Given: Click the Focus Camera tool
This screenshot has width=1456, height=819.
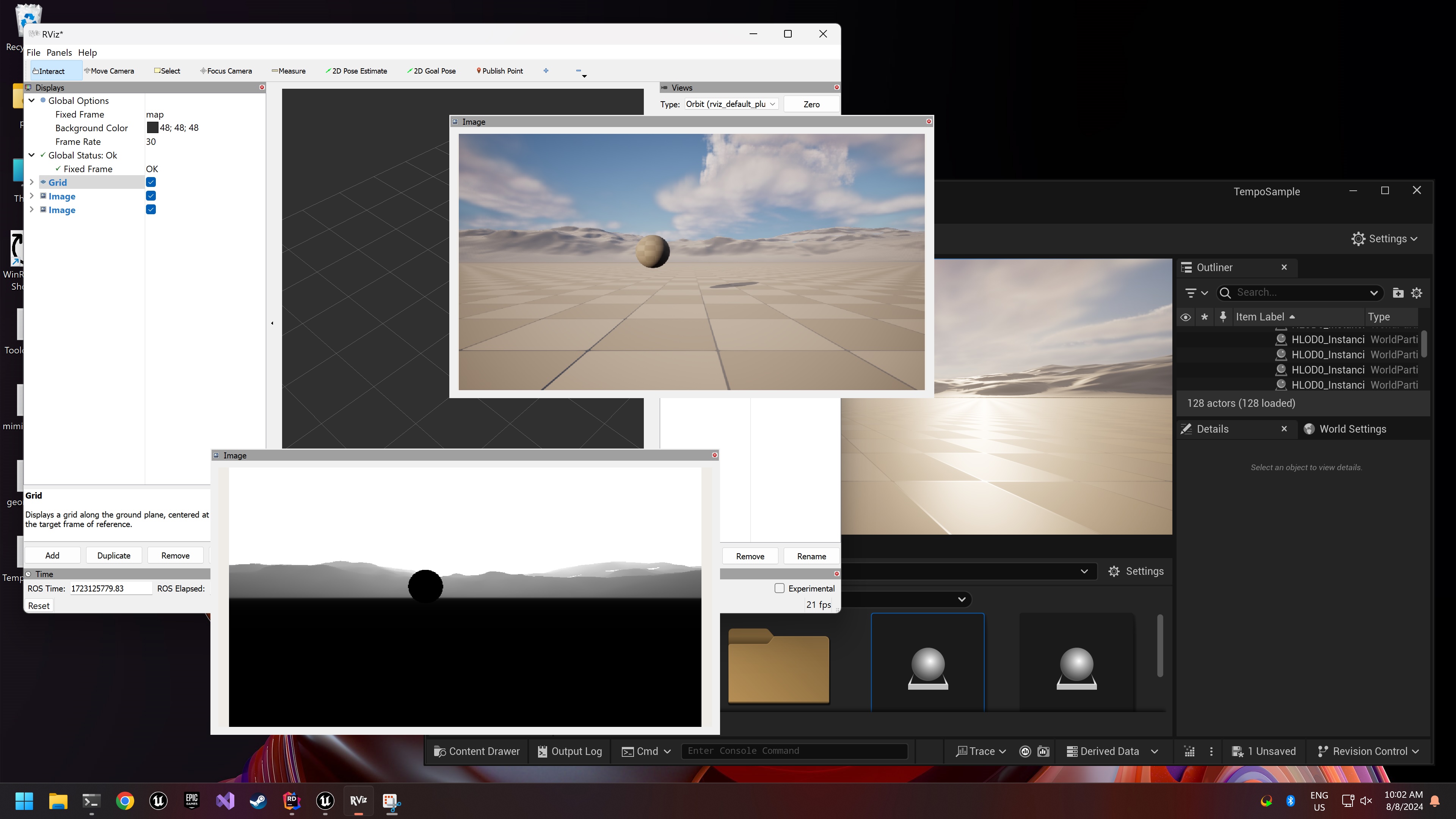Looking at the screenshot, I should 226,71.
